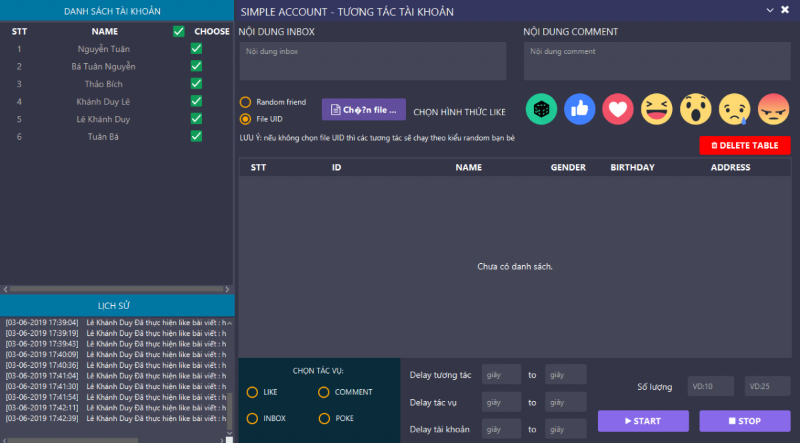Click the account name Nguyễn Tuân

104,49
